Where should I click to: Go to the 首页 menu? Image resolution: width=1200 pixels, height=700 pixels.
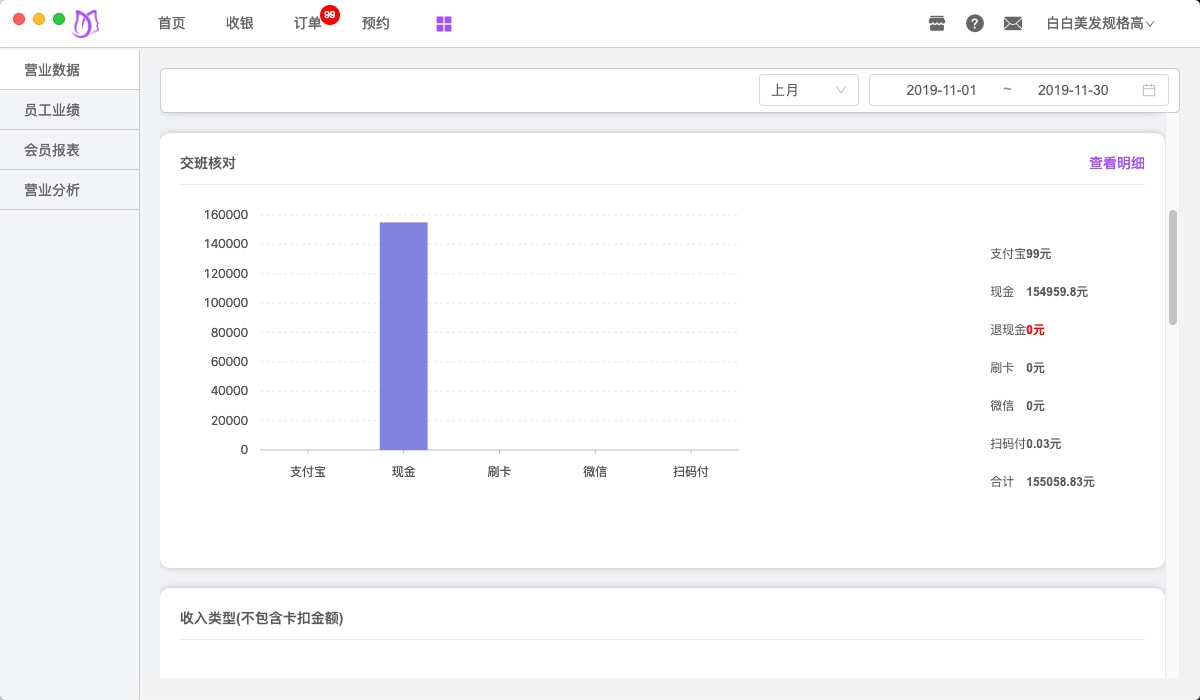pyautogui.click(x=172, y=23)
